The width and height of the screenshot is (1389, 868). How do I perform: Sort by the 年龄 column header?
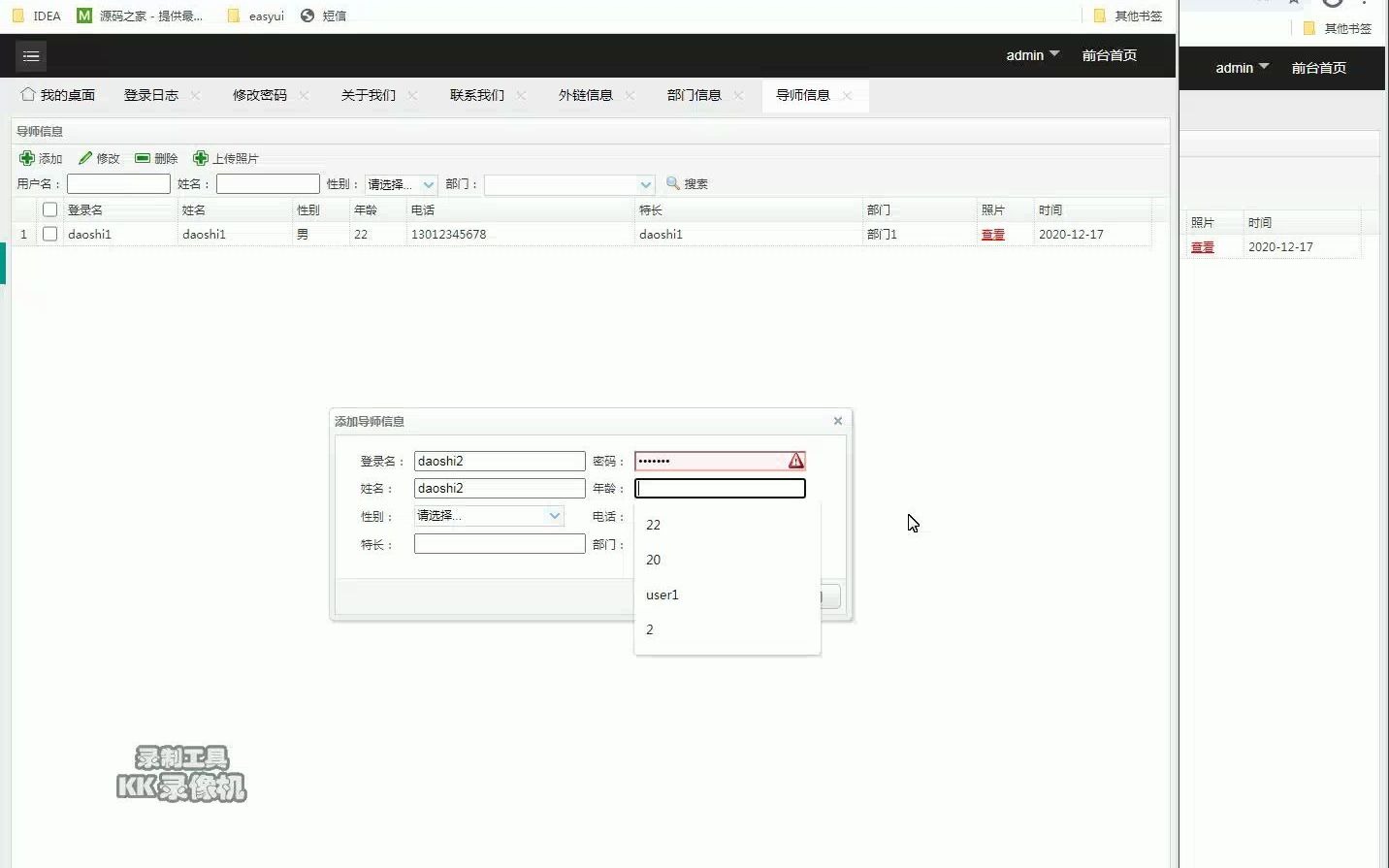pyautogui.click(x=378, y=209)
